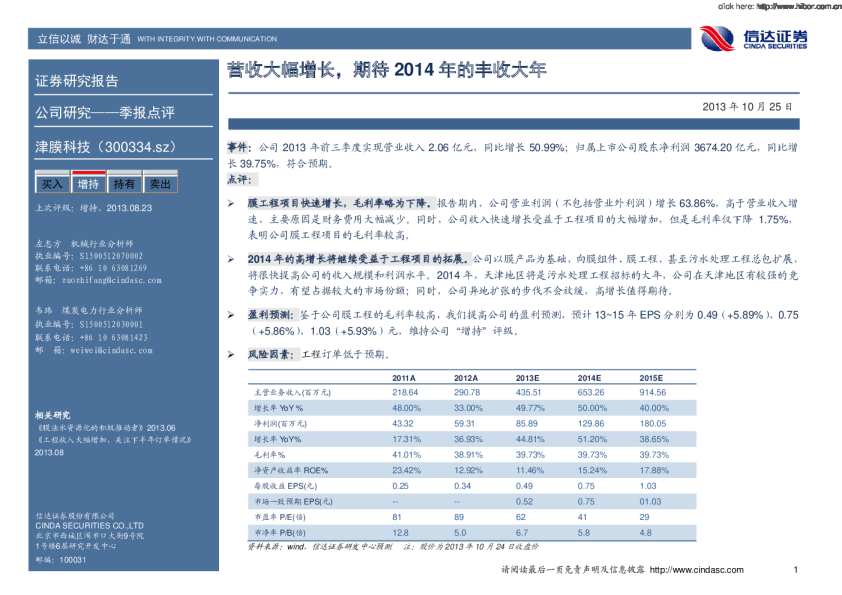Click the first bullet arrow before 膜工程项目快速增长
The width and height of the screenshot is (842, 595).
(x=231, y=202)
